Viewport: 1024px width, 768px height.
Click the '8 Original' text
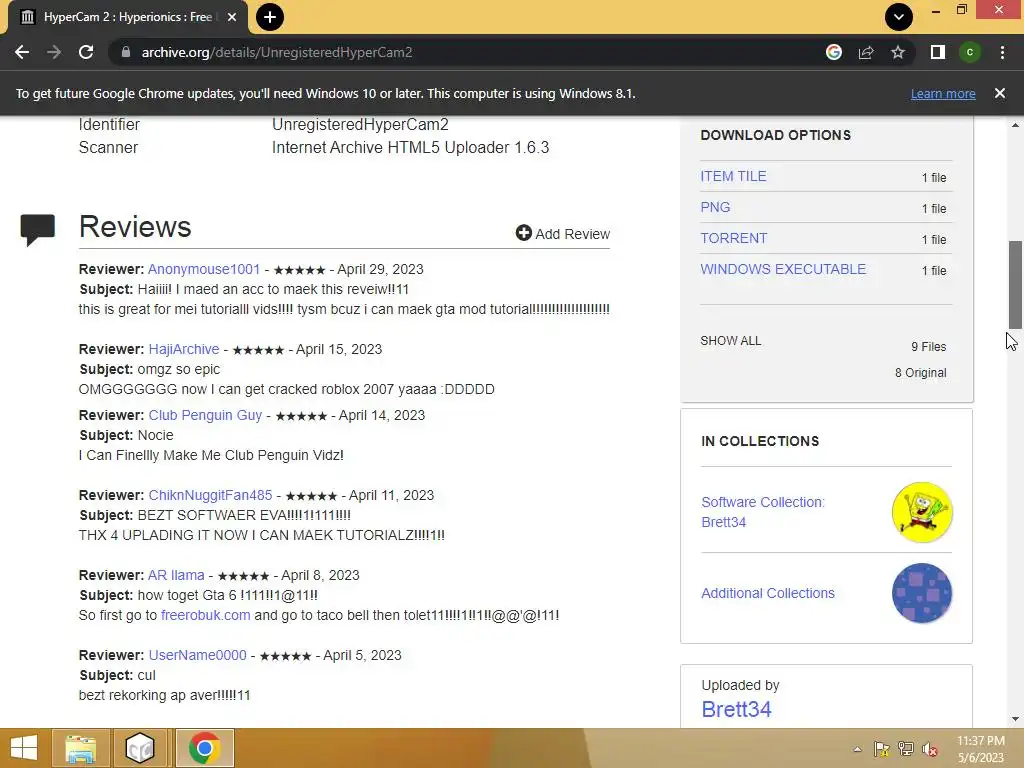coord(920,373)
